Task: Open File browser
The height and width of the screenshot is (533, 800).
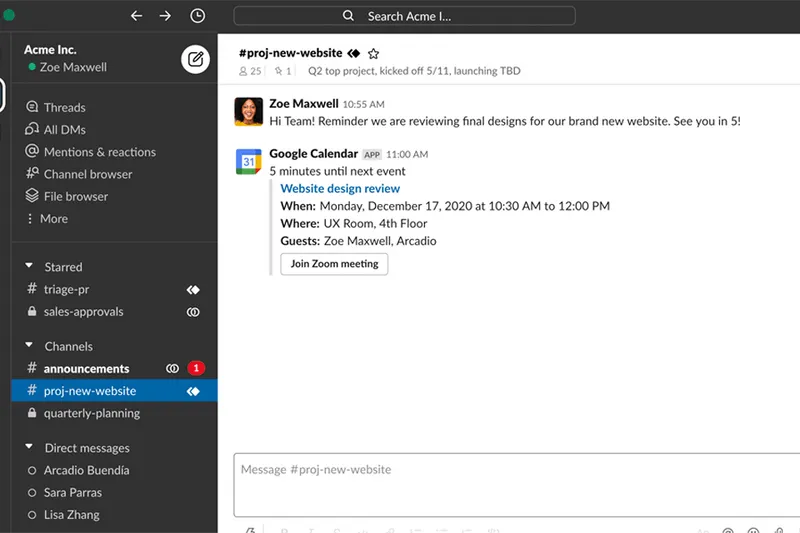Action: tap(76, 196)
